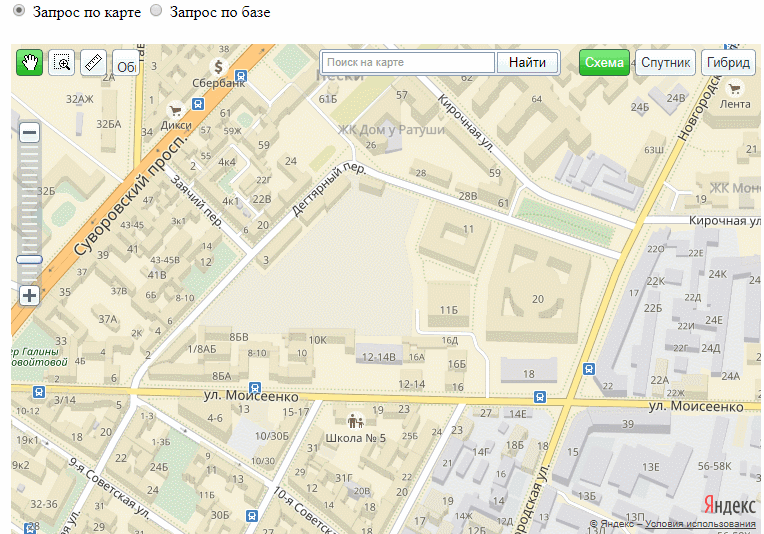Click bus stop icon beside building 22
This screenshot has width=764, height=534.
tap(589, 369)
